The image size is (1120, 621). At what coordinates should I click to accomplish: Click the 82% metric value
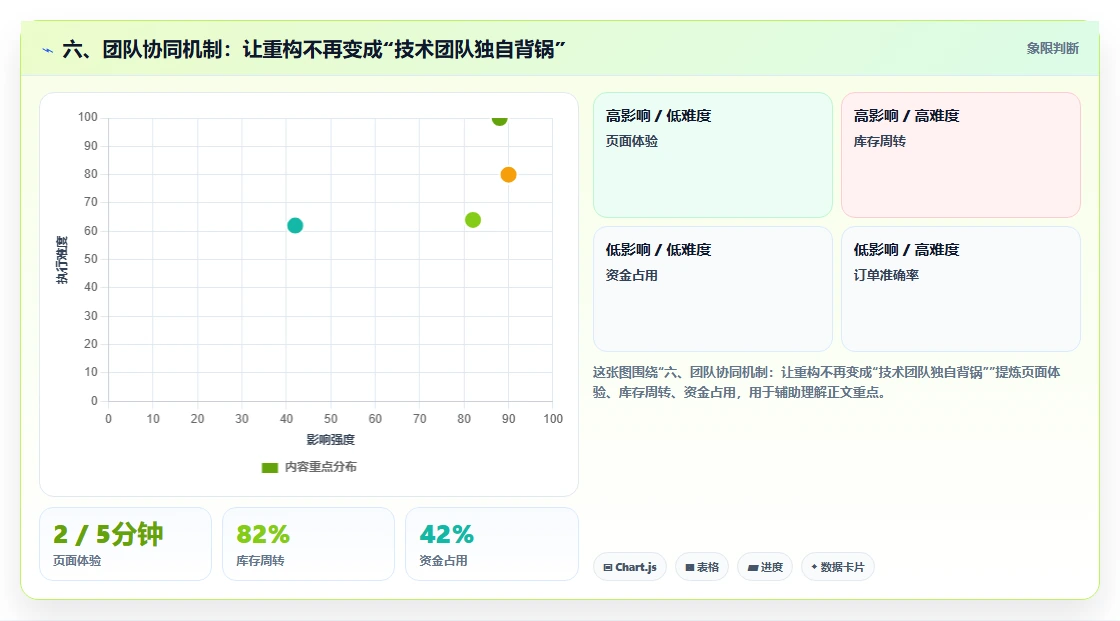(263, 534)
